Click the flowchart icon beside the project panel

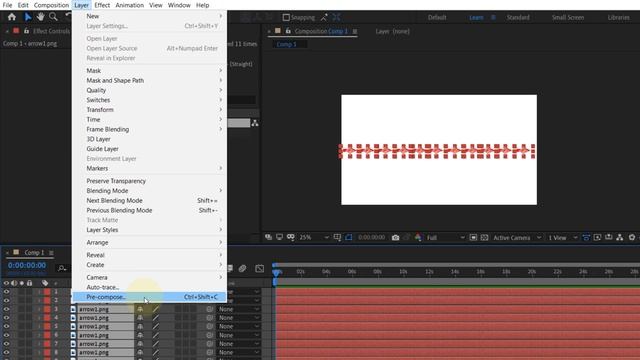tap(255, 123)
